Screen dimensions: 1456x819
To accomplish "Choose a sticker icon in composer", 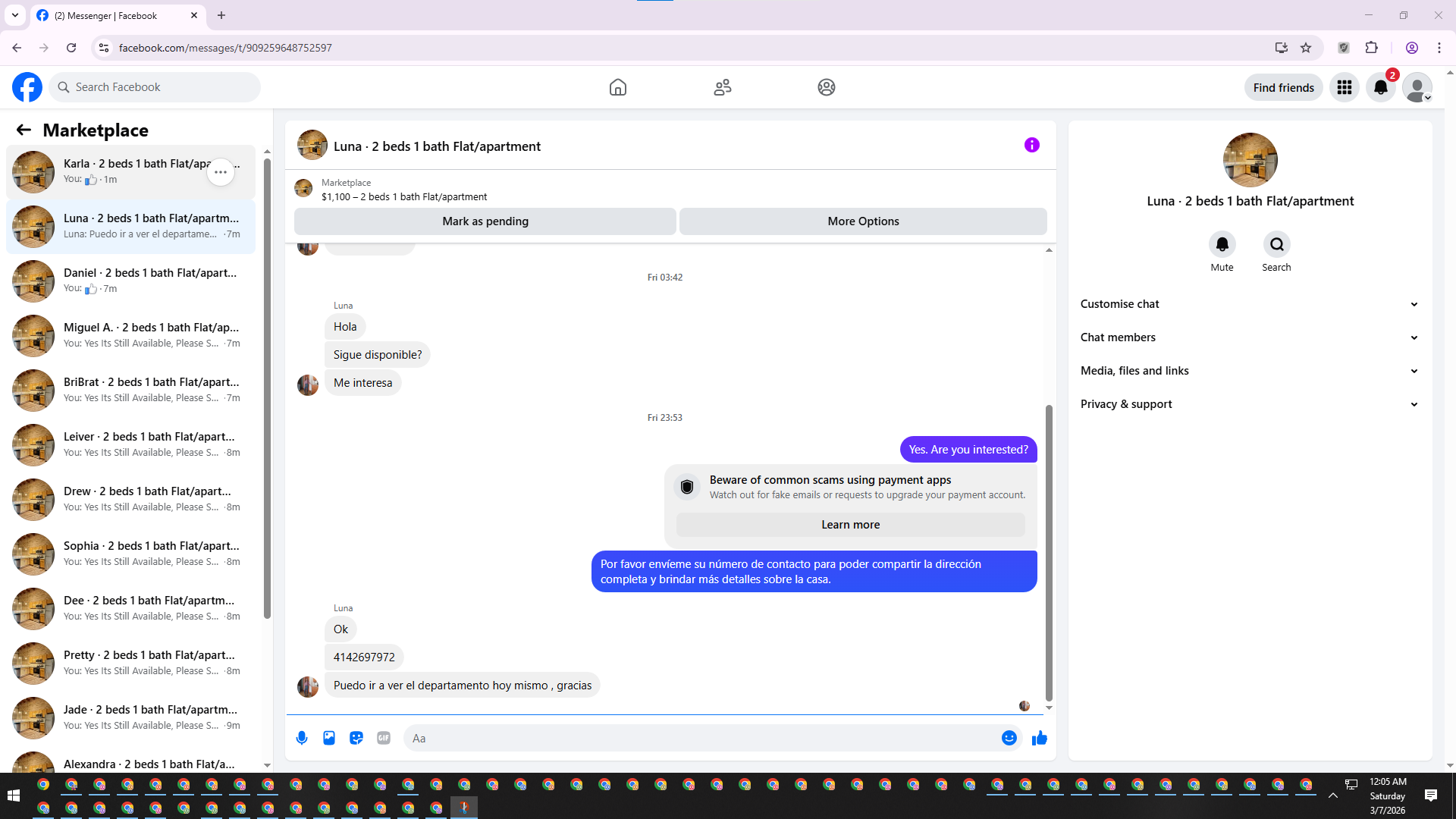I will click(356, 738).
